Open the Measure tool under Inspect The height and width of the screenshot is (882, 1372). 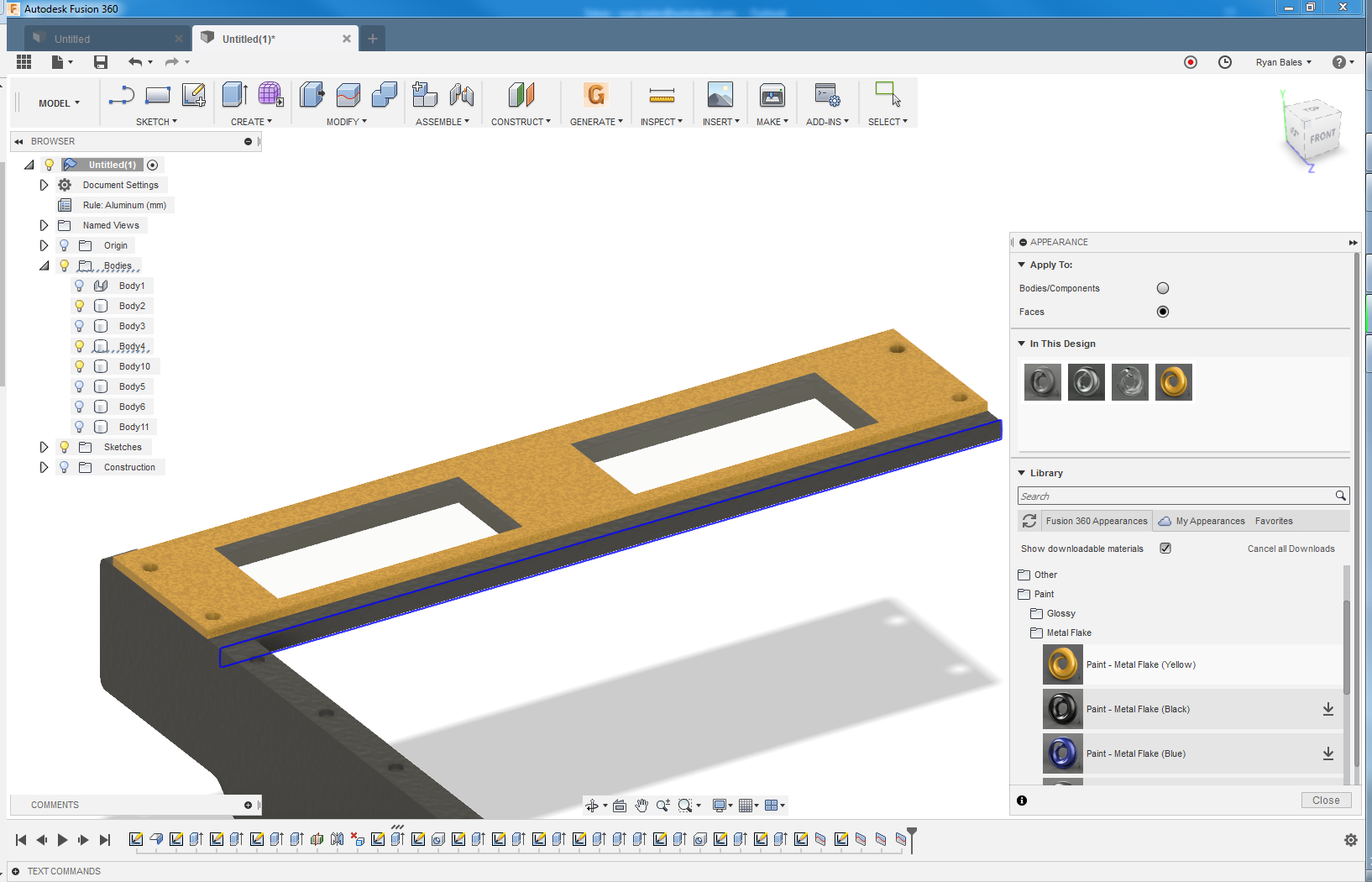click(662, 95)
